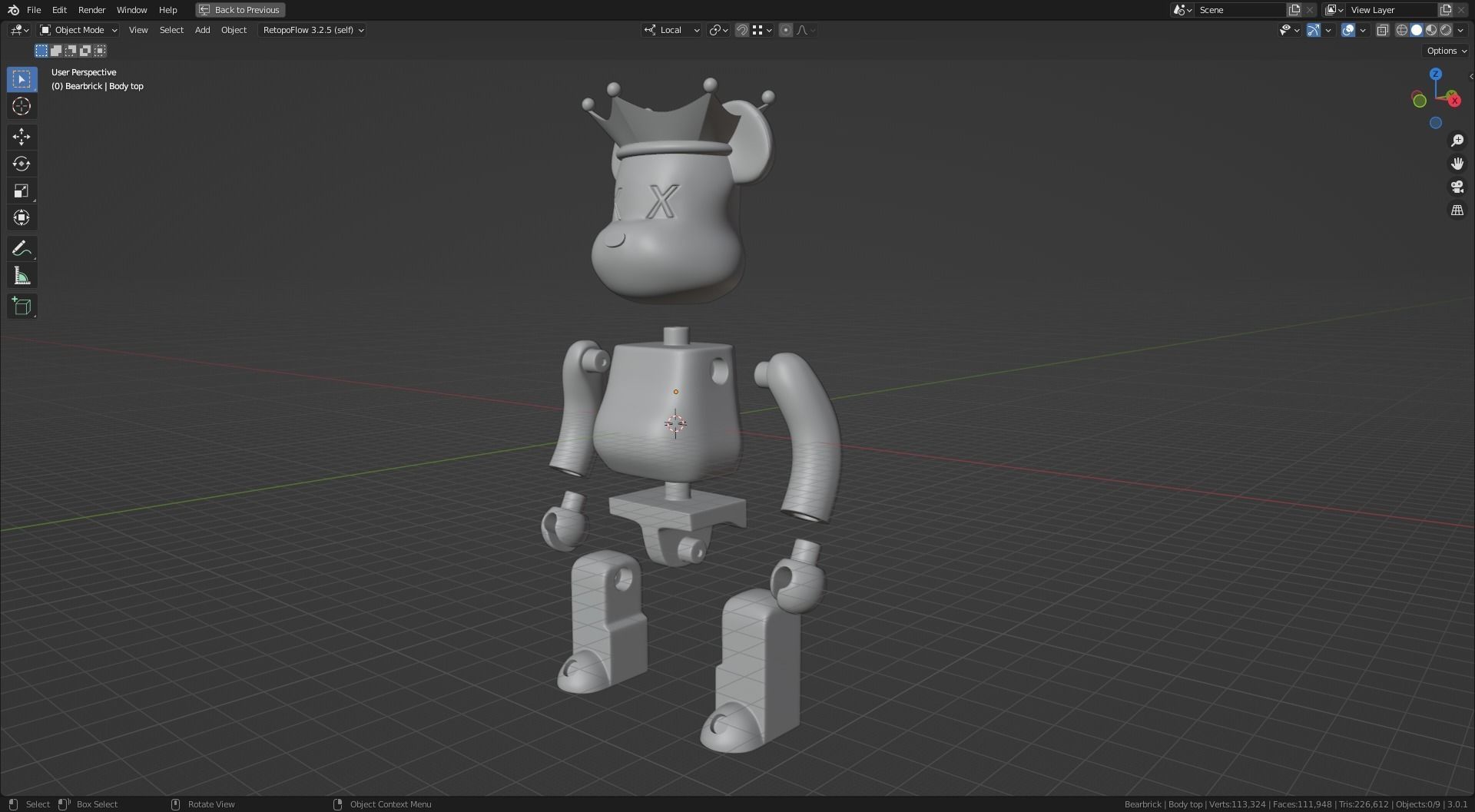Click the Zoom view magnifier icon
This screenshot has width=1475, height=812.
click(x=1457, y=141)
